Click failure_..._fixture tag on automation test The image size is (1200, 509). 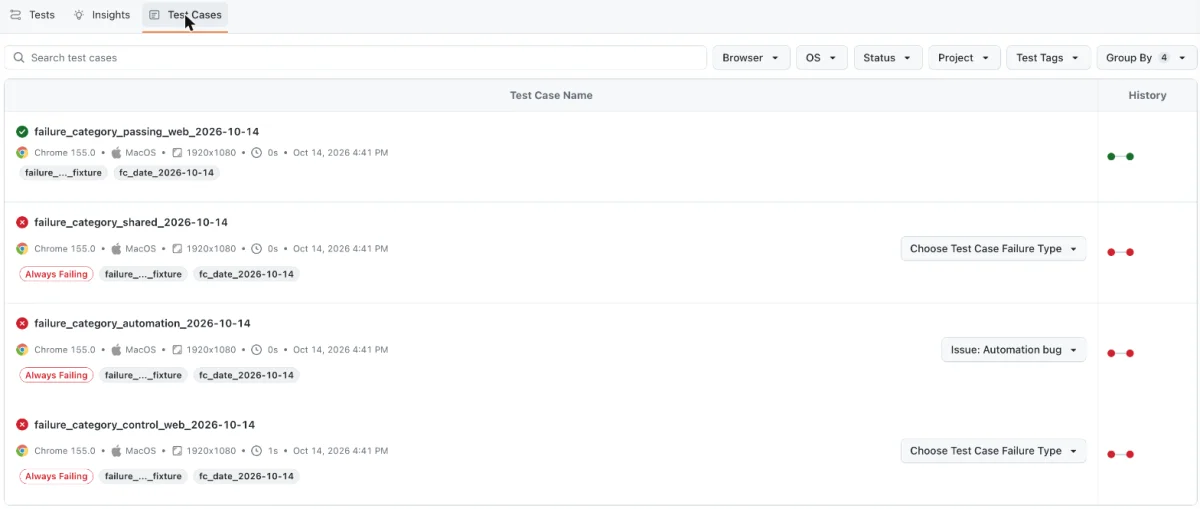click(x=143, y=375)
